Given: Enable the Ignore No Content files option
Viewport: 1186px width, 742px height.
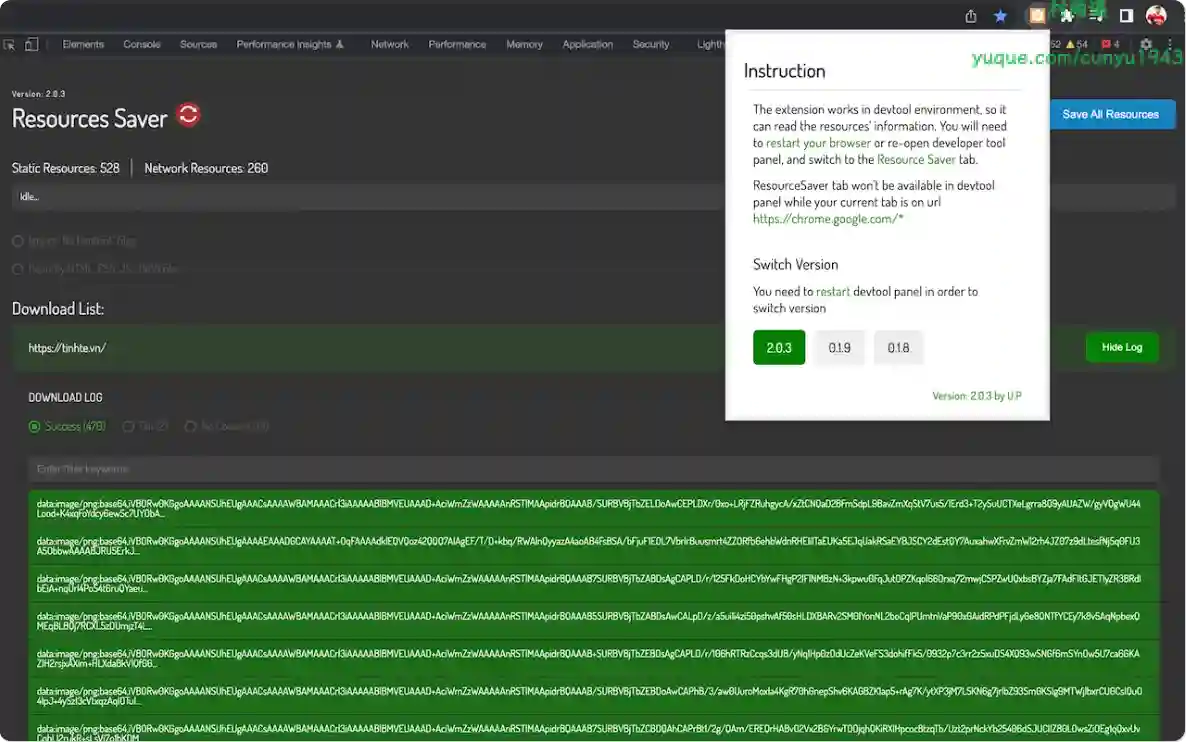Looking at the screenshot, I should (18, 241).
